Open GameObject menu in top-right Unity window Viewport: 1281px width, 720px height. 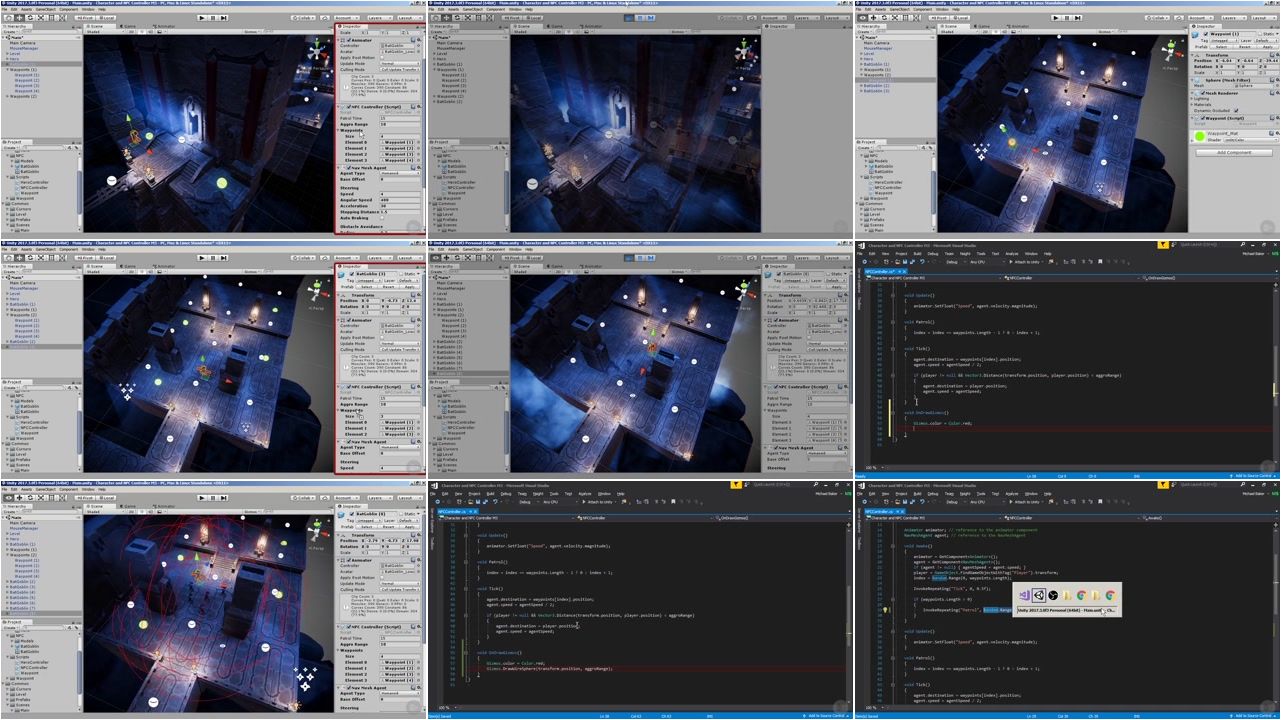click(900, 10)
